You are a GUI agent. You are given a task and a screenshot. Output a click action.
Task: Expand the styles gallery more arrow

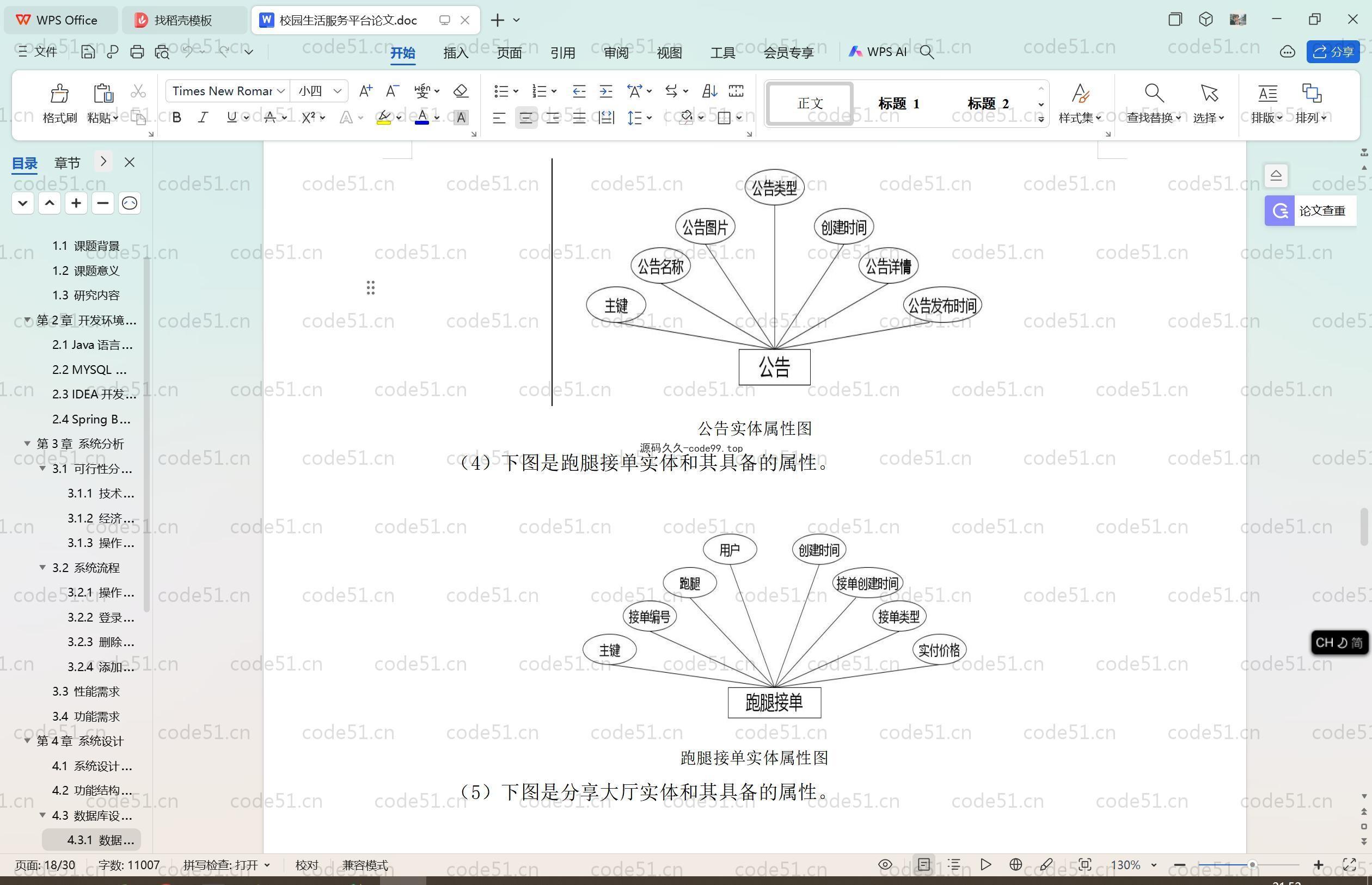(x=1041, y=119)
